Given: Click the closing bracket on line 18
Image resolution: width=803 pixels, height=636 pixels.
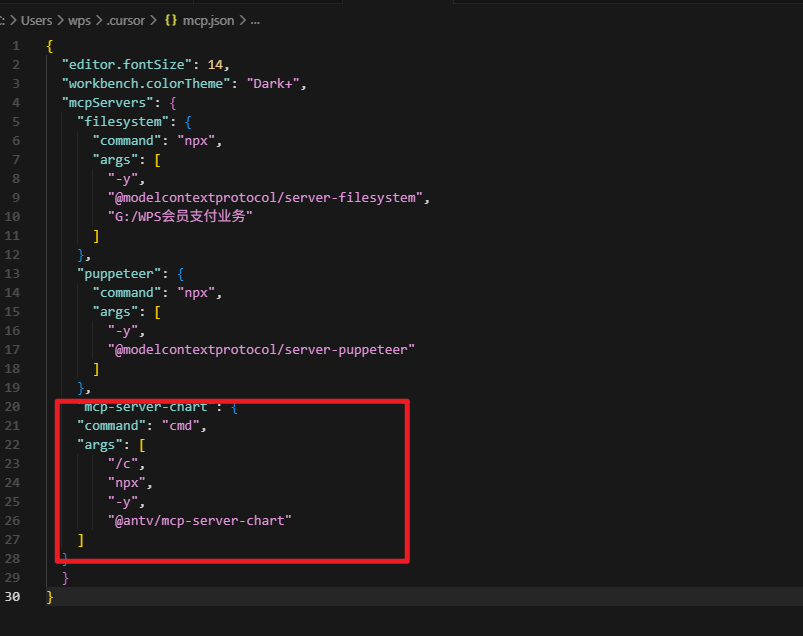Looking at the screenshot, I should (x=96, y=369).
